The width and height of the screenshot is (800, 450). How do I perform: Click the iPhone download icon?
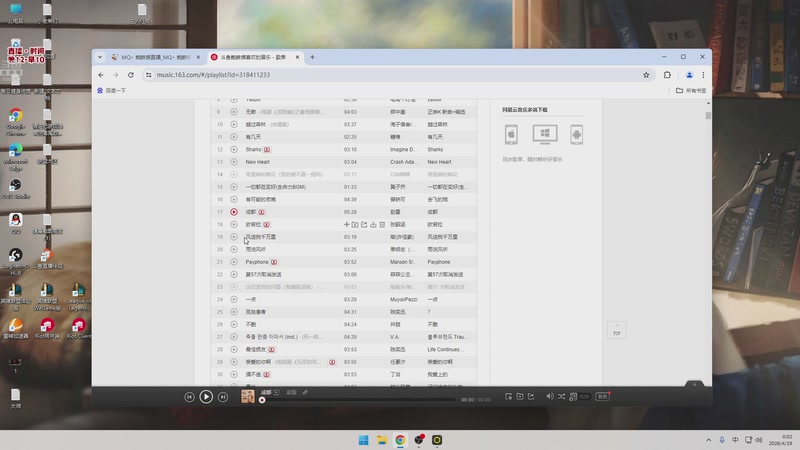[511, 134]
